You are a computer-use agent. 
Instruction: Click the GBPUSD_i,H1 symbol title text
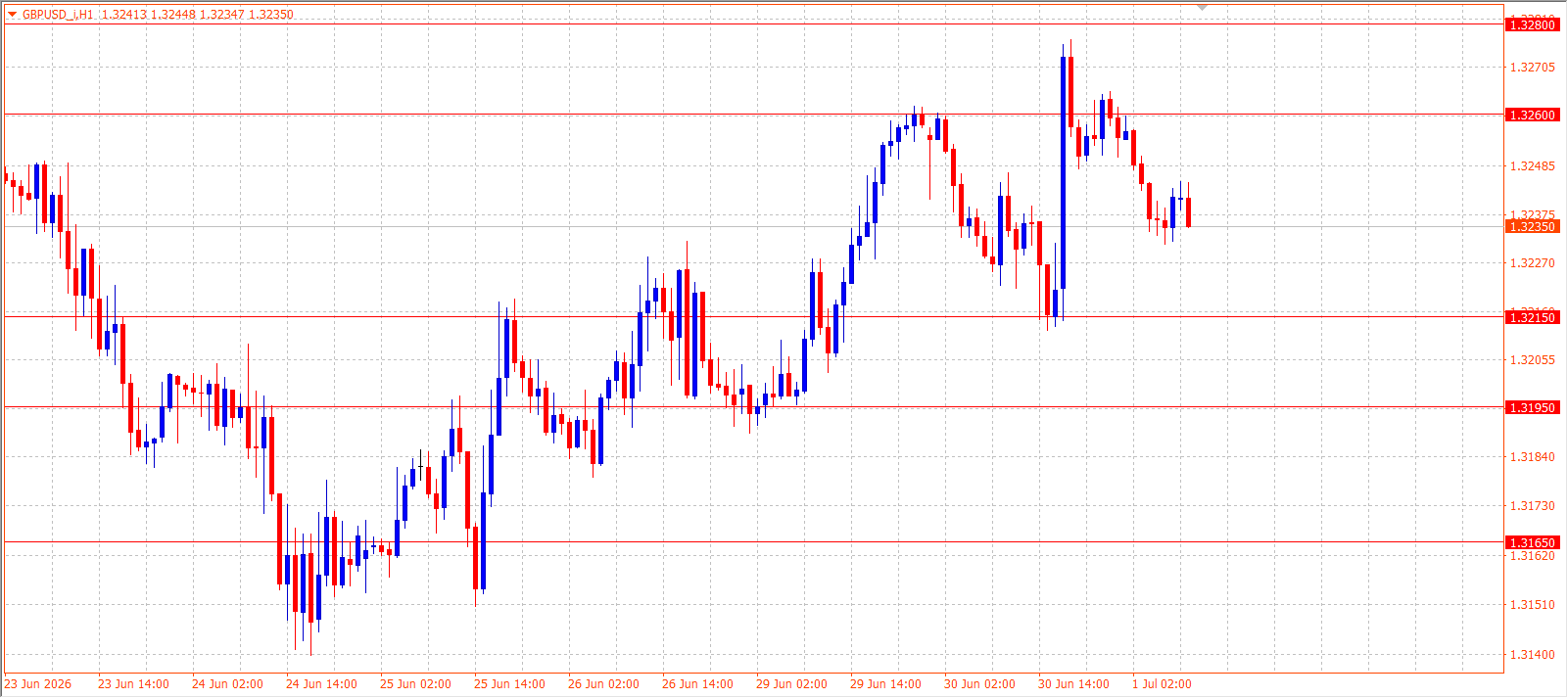tap(59, 15)
